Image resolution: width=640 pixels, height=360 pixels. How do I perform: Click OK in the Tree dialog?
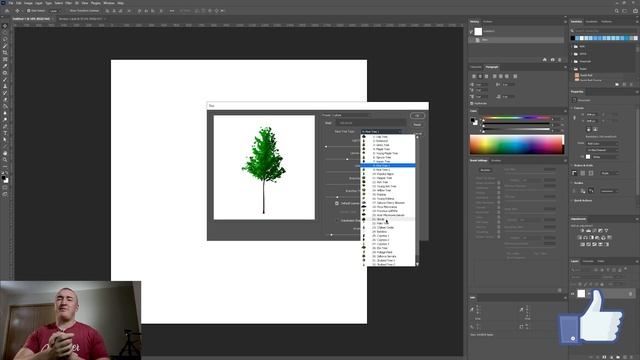coord(417,116)
